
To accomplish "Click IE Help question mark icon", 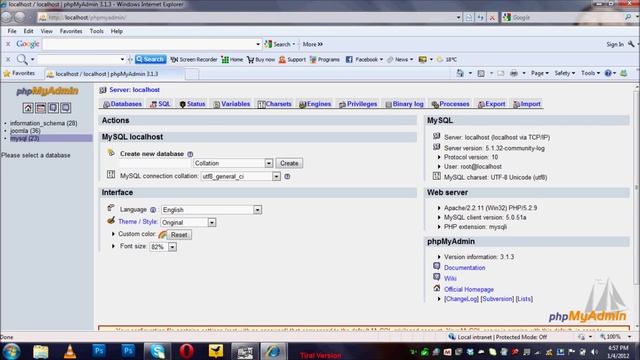I will (608, 73).
